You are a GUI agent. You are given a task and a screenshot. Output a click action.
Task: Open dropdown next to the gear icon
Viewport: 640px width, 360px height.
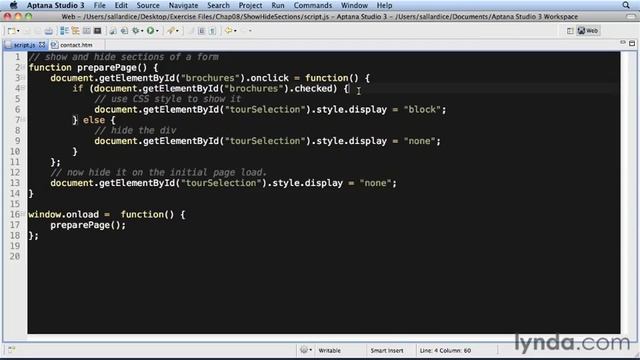[x=142, y=31]
